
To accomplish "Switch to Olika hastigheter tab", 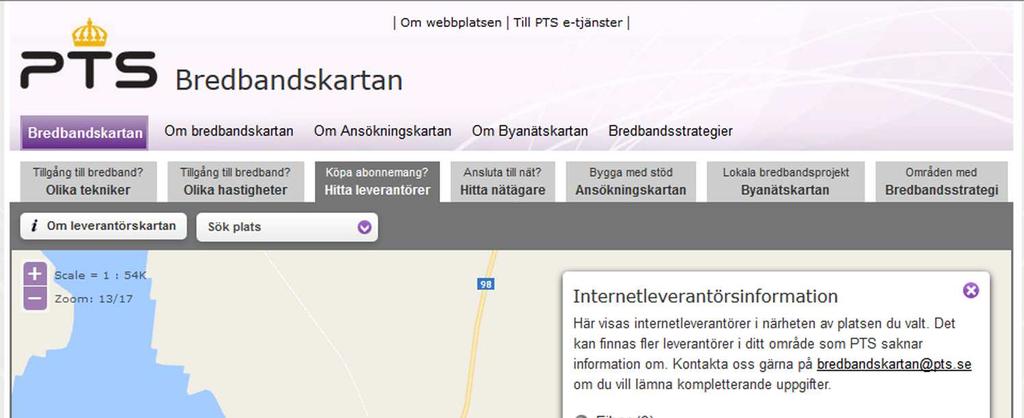I will point(235,182).
